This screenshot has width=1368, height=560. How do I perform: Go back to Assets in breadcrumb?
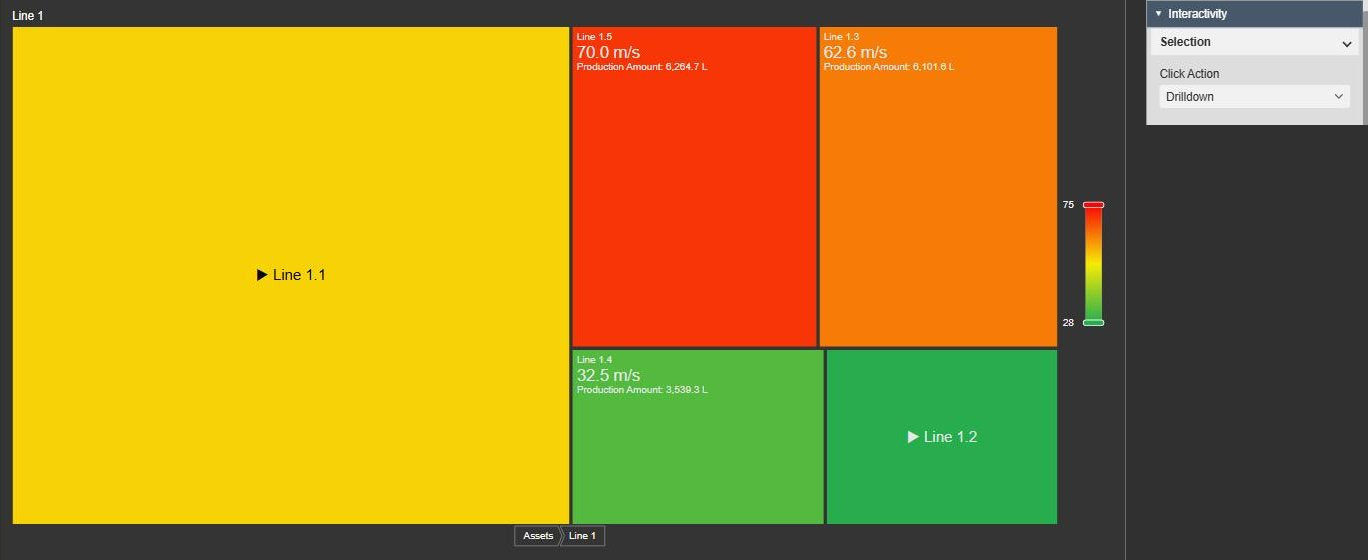538,536
